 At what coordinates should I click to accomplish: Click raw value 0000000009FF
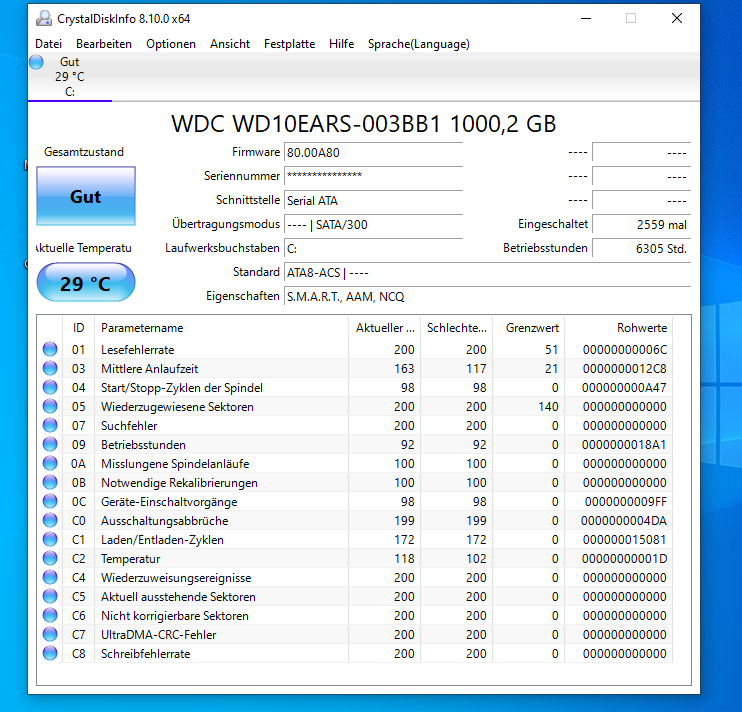tap(626, 501)
